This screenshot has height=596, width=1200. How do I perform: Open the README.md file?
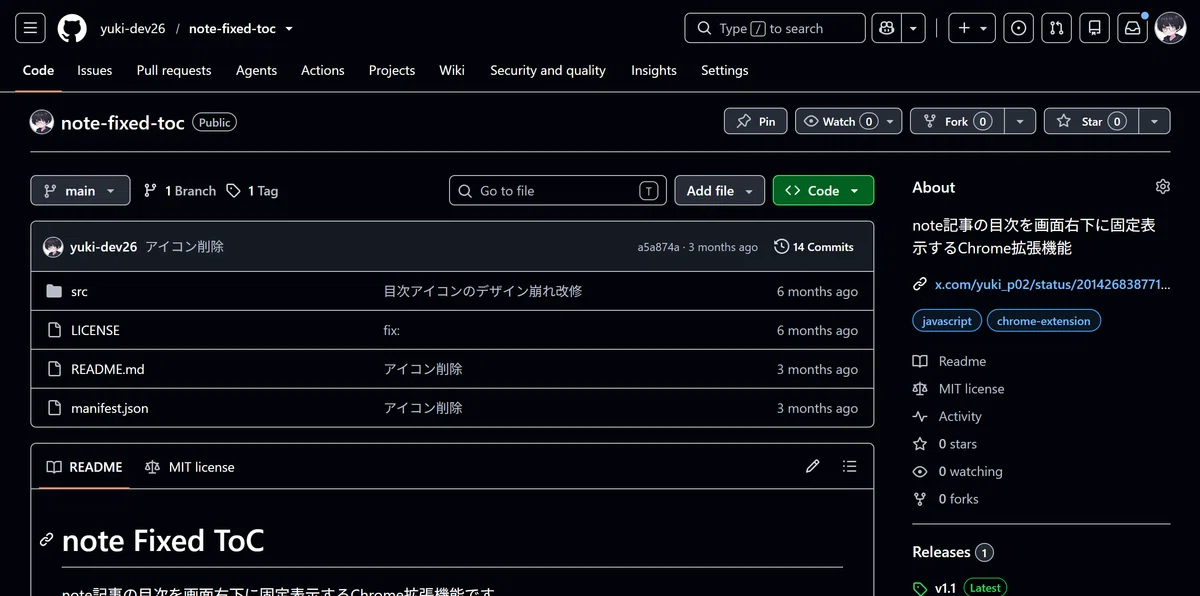click(x=108, y=369)
